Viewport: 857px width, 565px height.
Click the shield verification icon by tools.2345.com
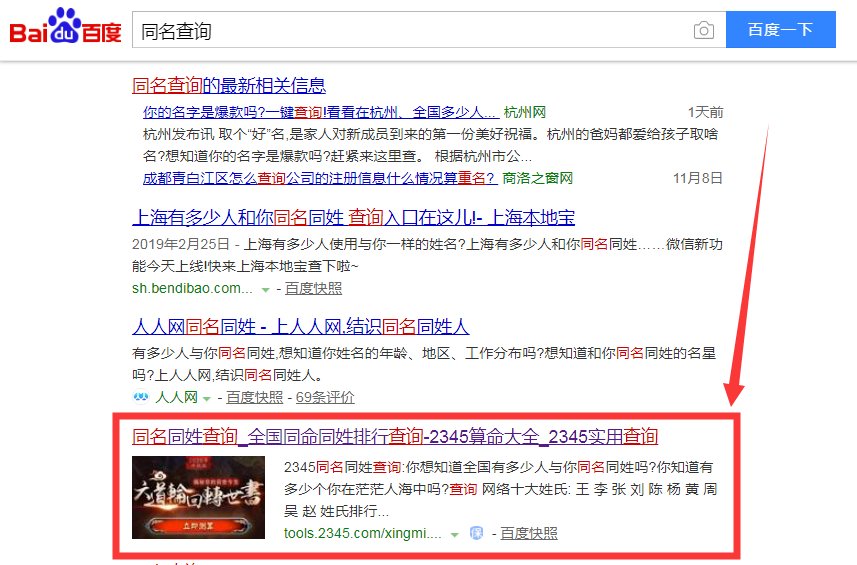(477, 533)
